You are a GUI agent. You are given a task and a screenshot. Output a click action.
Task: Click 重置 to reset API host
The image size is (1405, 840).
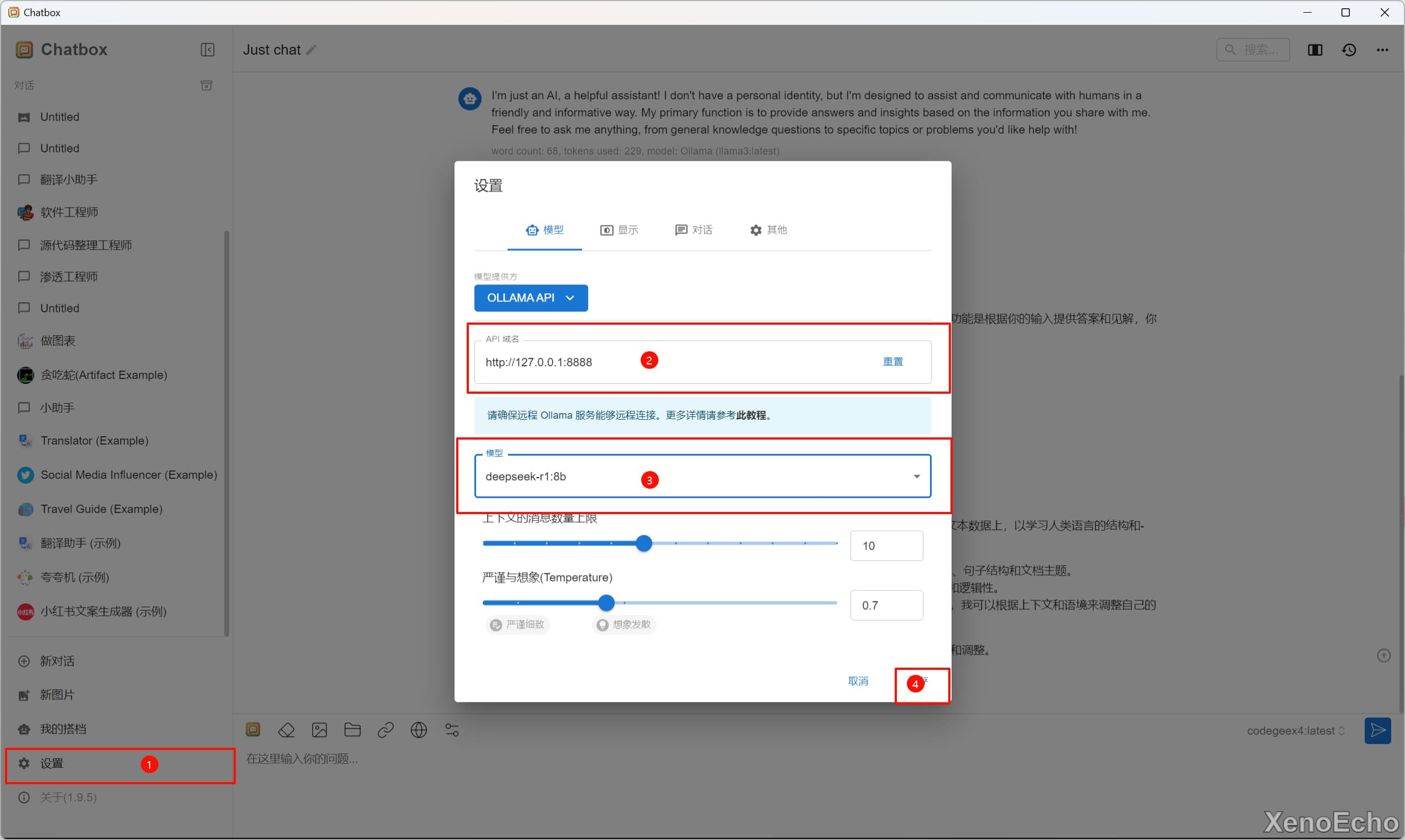(x=892, y=362)
